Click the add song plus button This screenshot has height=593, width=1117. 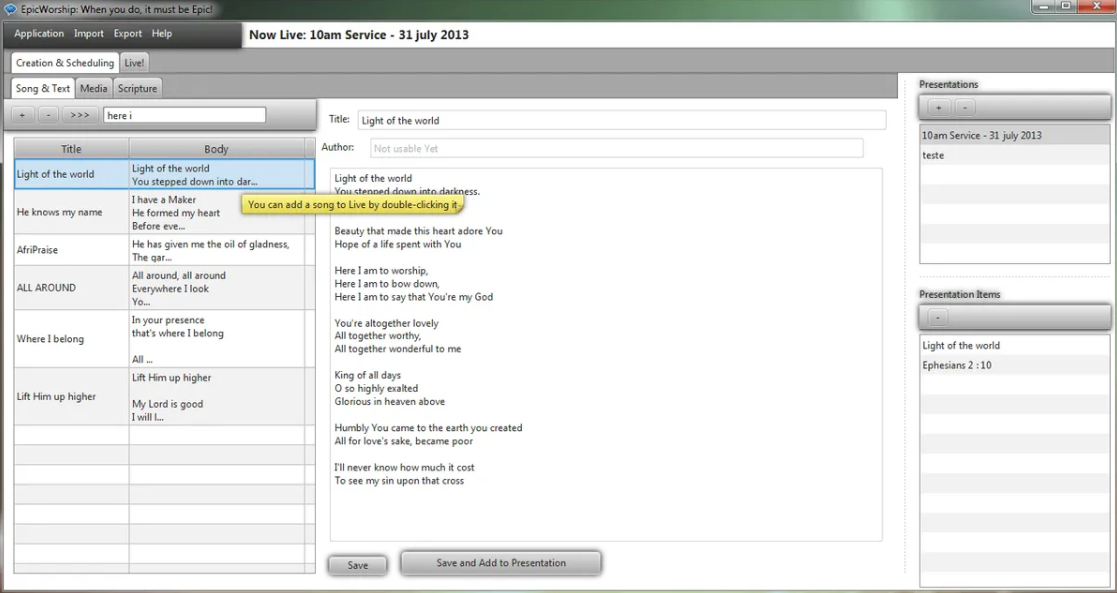22,115
